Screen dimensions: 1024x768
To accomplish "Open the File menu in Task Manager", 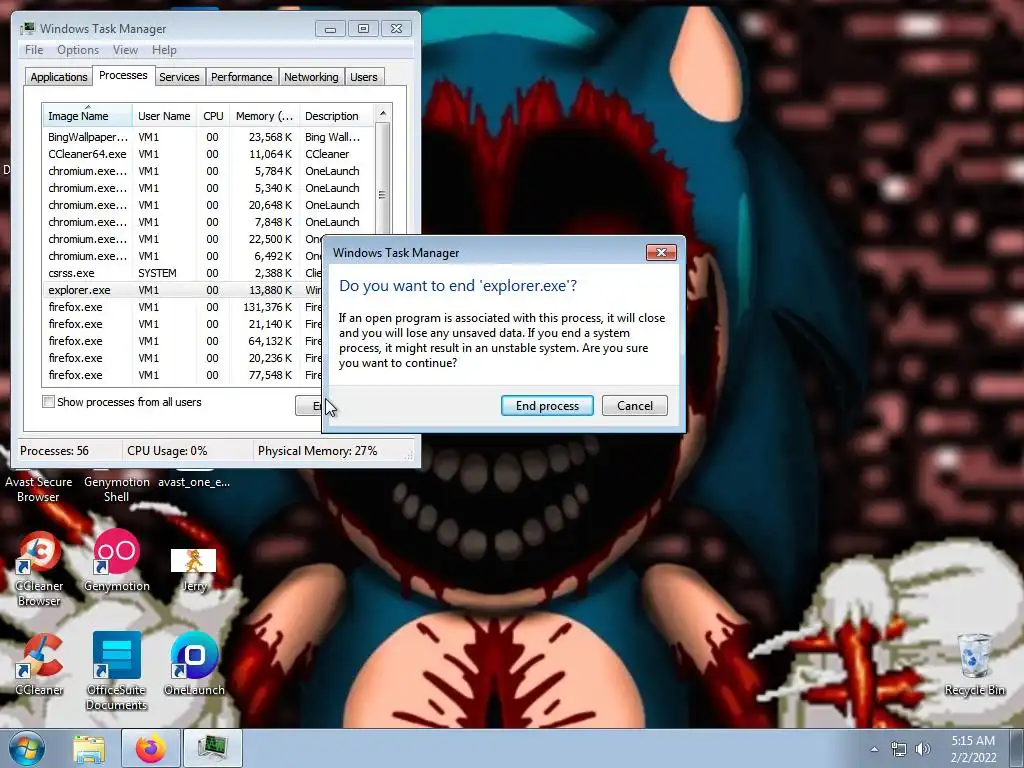I will coord(34,50).
